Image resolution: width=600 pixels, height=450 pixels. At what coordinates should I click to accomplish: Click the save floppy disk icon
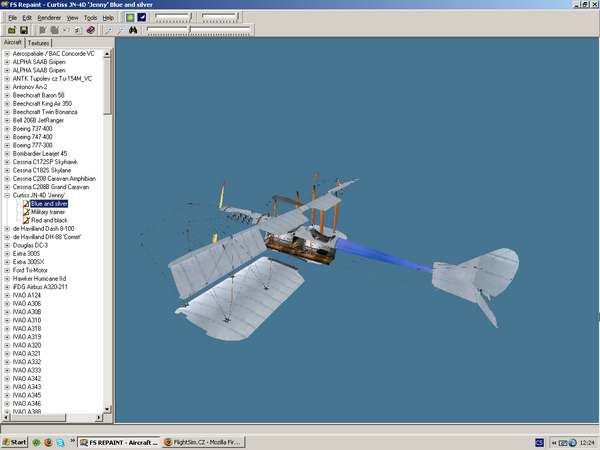[24, 30]
